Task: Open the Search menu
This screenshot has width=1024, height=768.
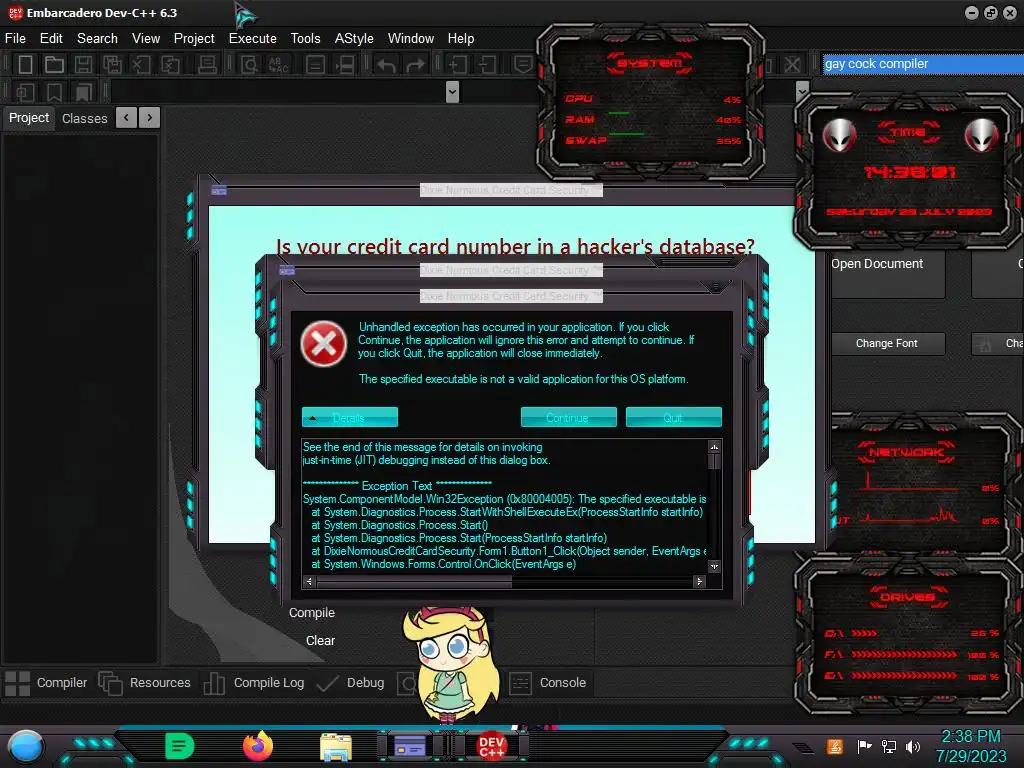Action: click(x=97, y=39)
